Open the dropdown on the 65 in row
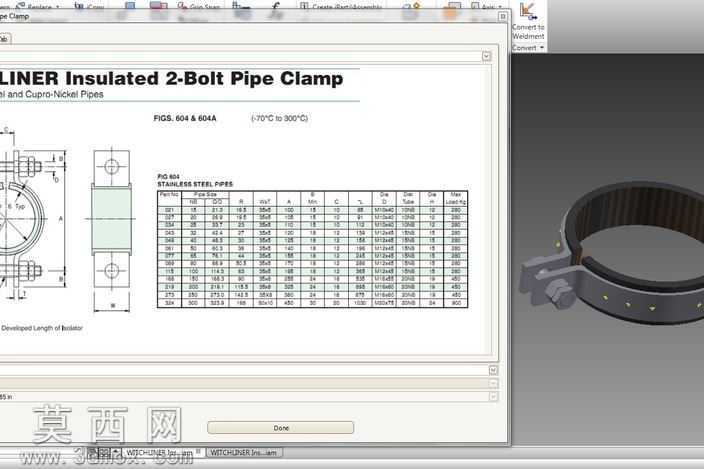Viewport: 704px width, 469px height. [493, 397]
